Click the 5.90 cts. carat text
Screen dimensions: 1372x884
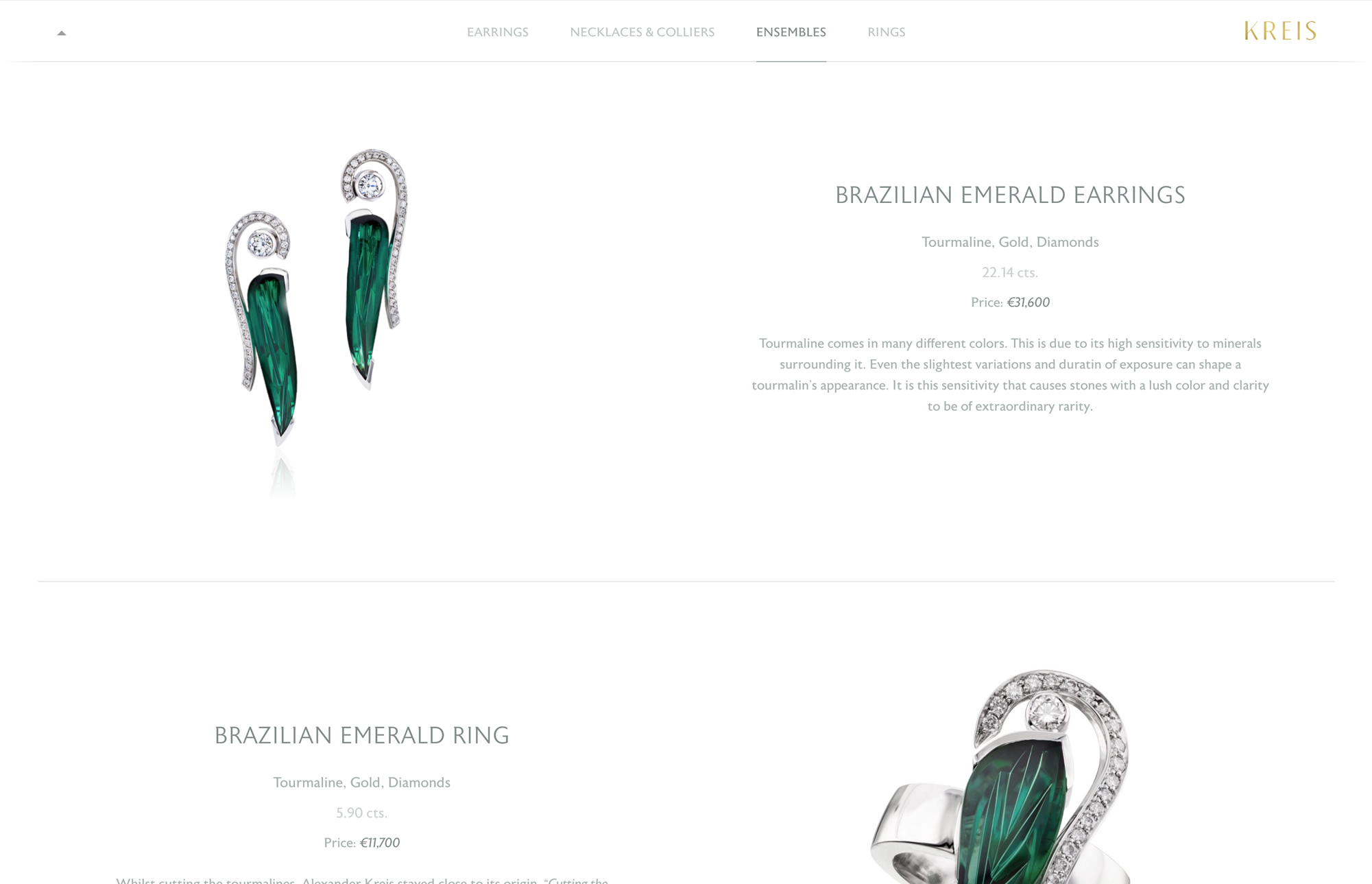point(362,813)
